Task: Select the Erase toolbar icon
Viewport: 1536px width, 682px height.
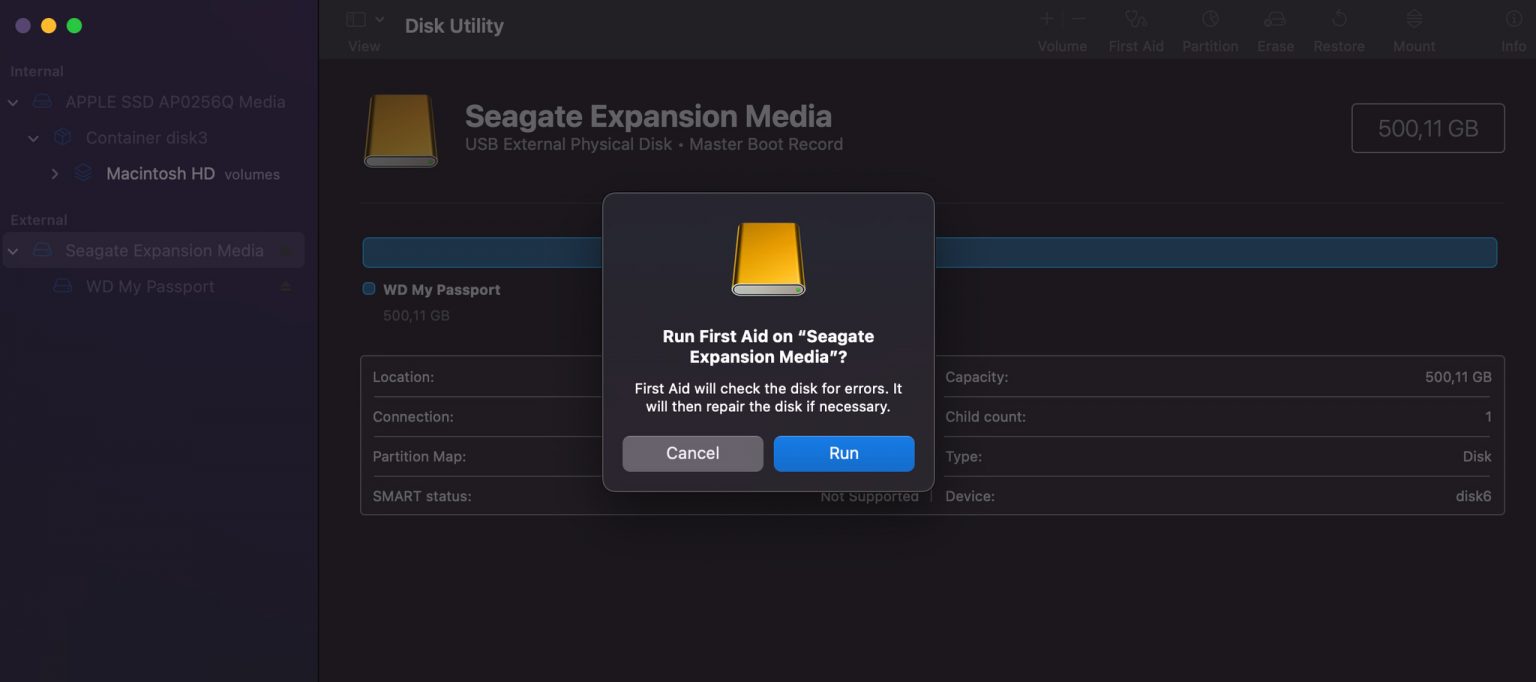Action: [1275, 27]
